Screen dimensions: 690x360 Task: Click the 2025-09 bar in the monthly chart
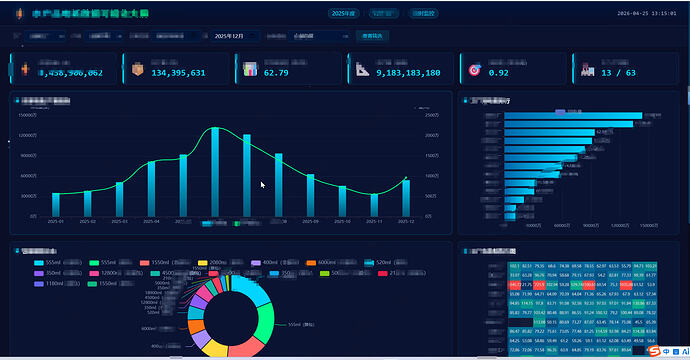tap(310, 195)
